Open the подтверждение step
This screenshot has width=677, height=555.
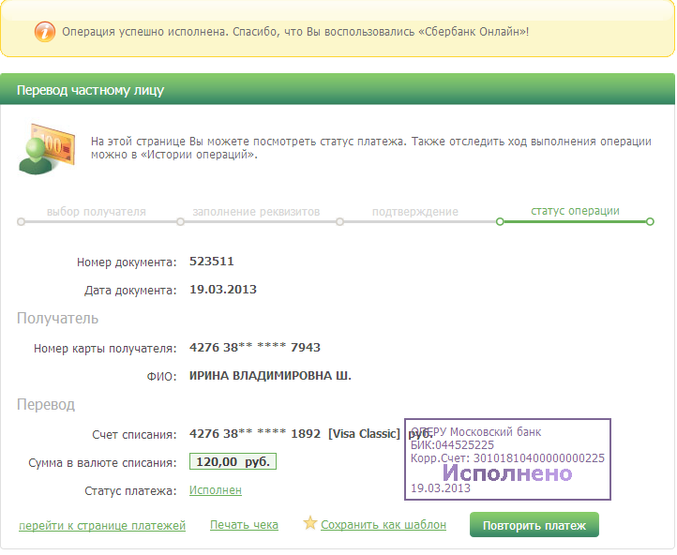point(415,211)
